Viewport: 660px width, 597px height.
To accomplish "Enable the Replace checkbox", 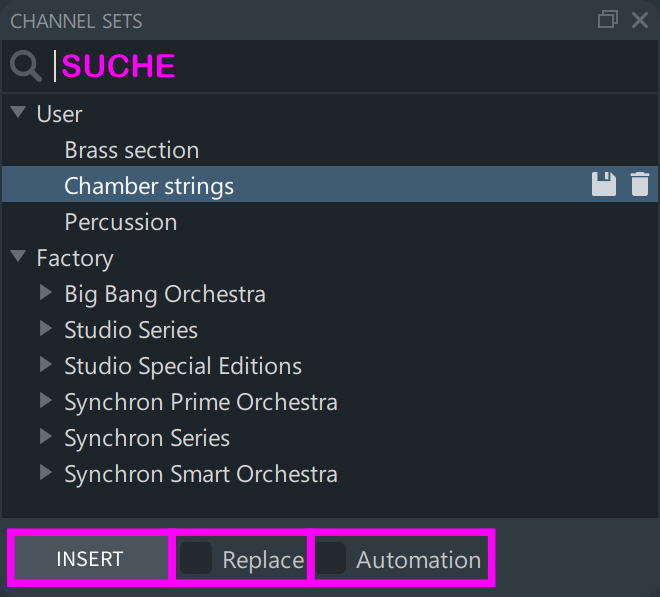I will (196, 558).
